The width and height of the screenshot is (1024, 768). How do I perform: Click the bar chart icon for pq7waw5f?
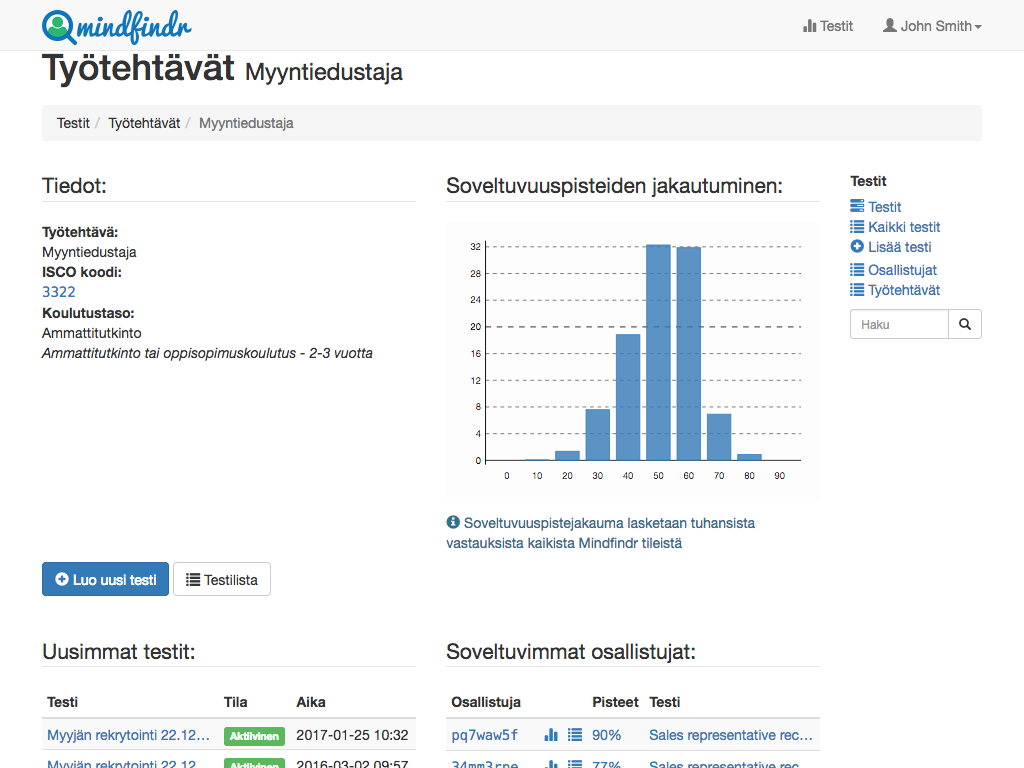pyautogui.click(x=551, y=735)
